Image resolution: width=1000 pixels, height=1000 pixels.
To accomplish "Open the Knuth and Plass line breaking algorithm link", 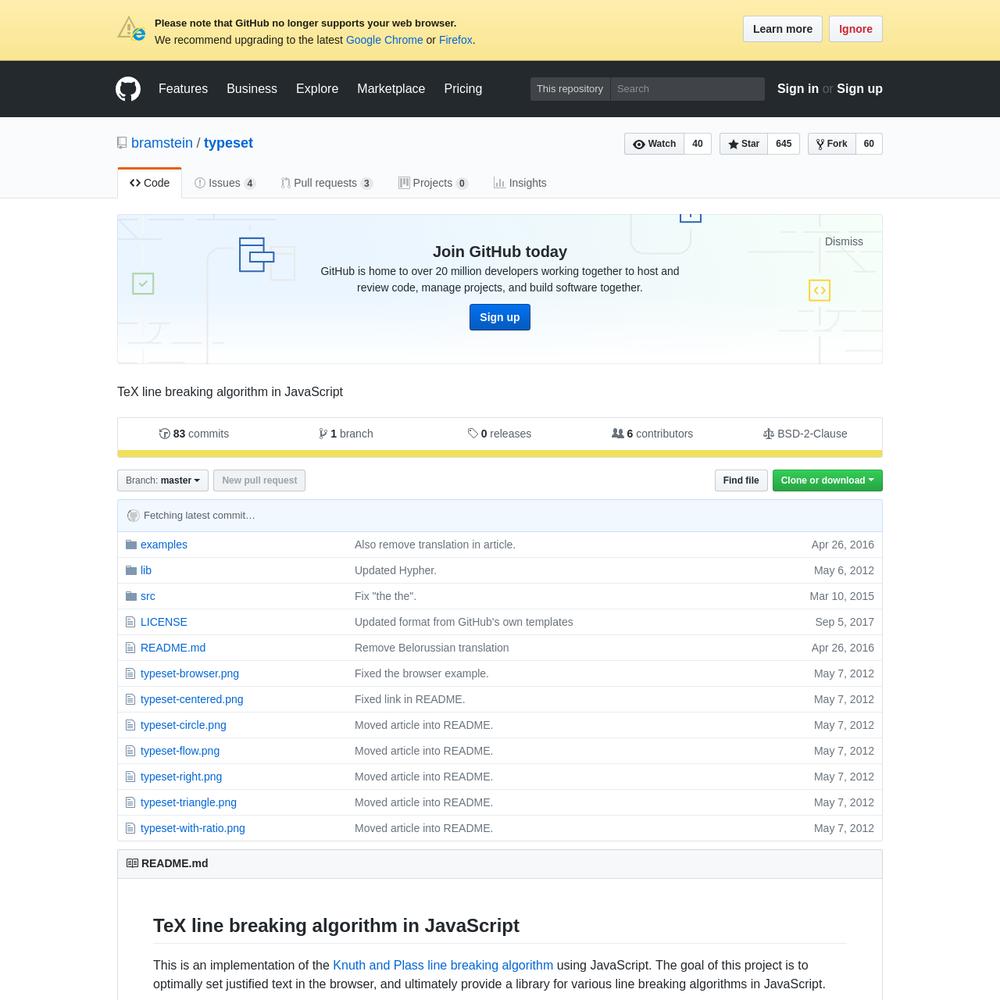I will point(443,965).
